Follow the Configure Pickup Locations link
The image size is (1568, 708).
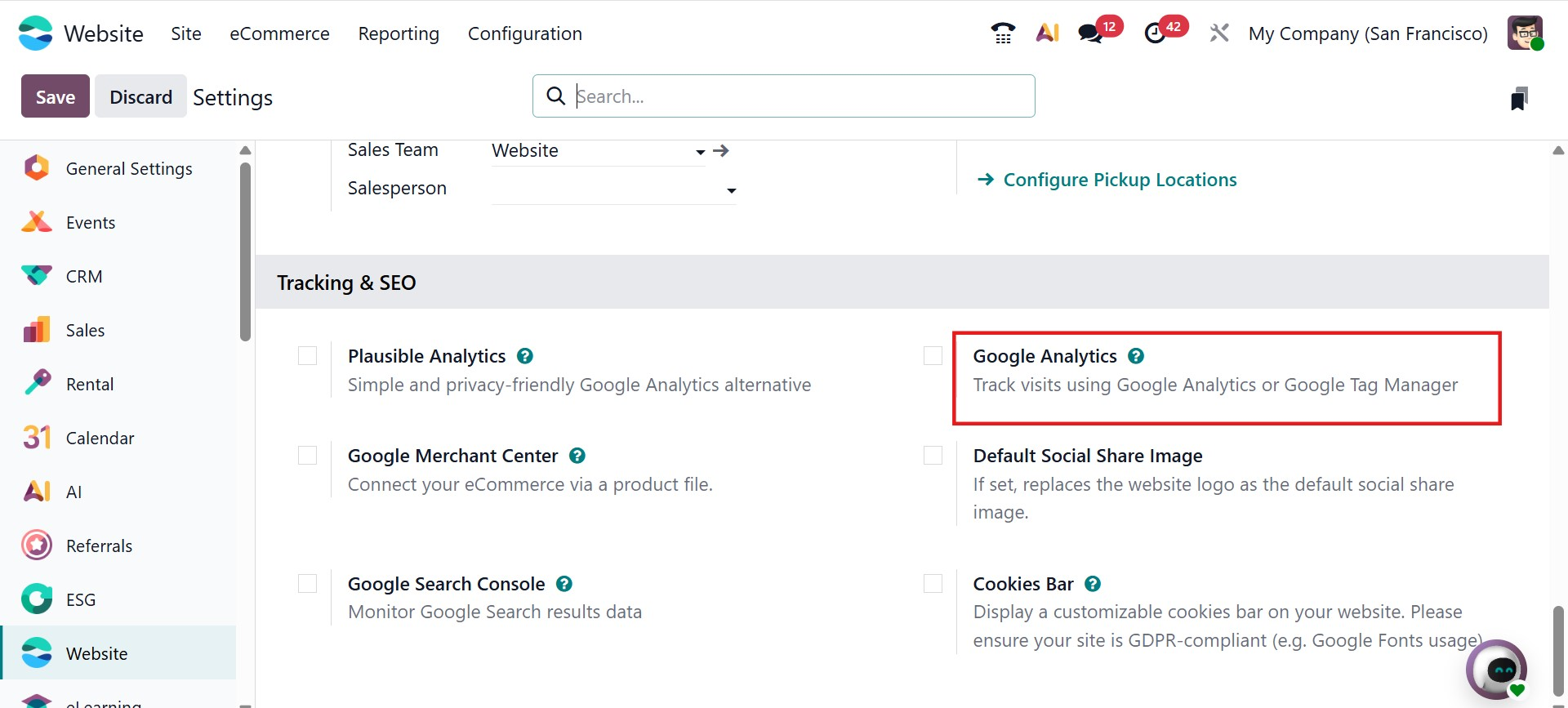click(1119, 180)
